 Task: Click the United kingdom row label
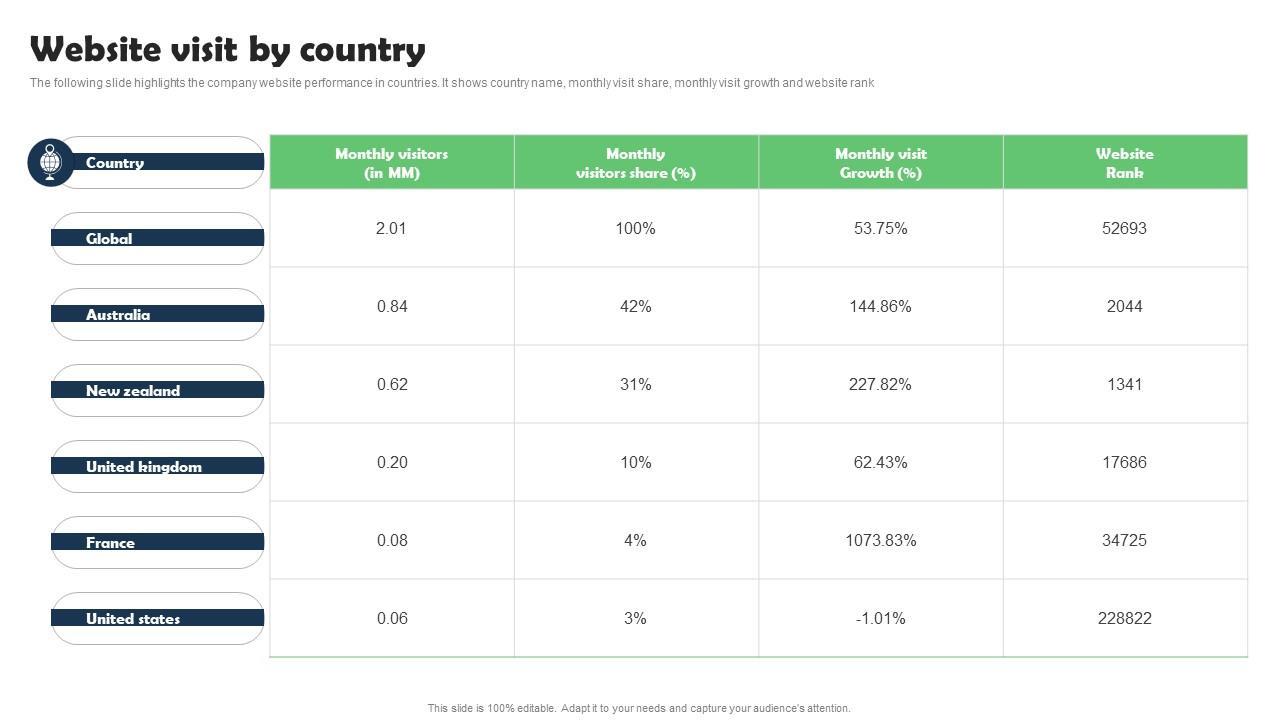click(x=144, y=467)
